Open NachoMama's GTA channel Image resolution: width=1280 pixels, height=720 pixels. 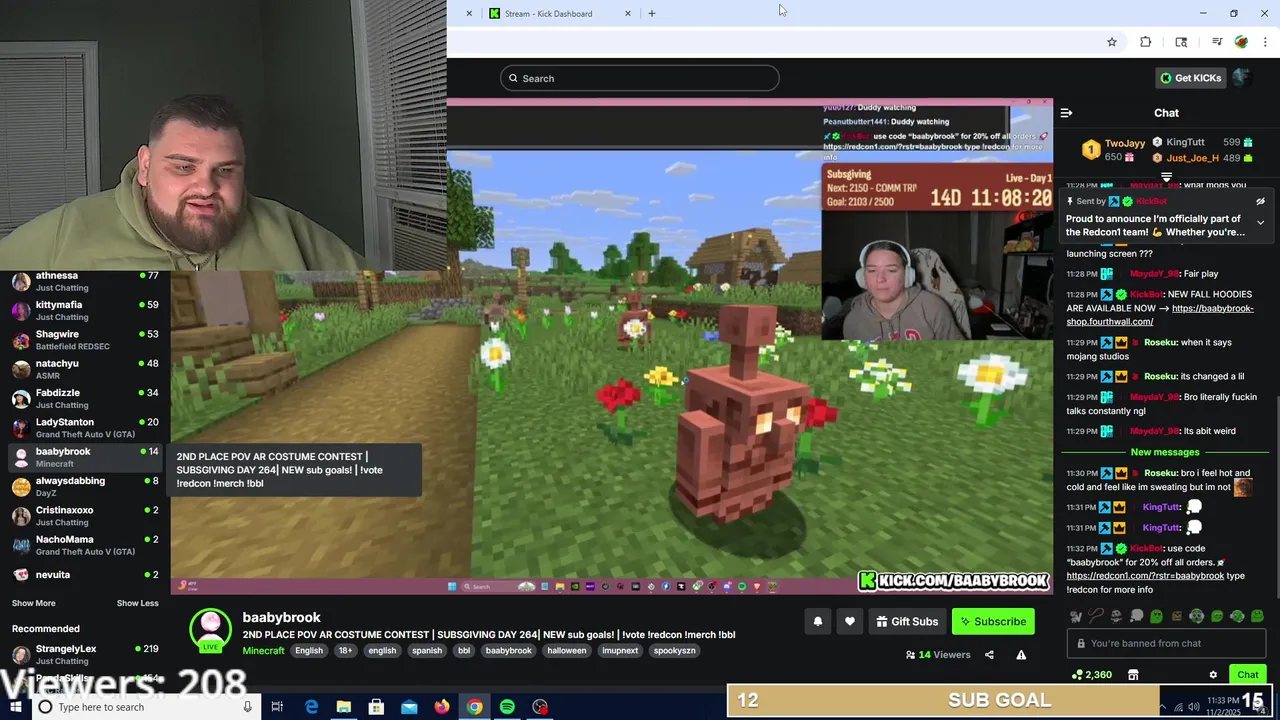85,545
